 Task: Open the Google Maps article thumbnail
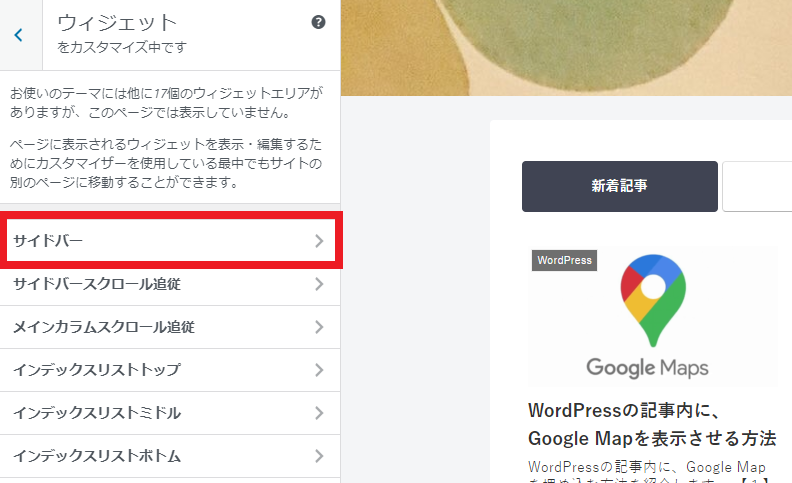click(x=653, y=316)
